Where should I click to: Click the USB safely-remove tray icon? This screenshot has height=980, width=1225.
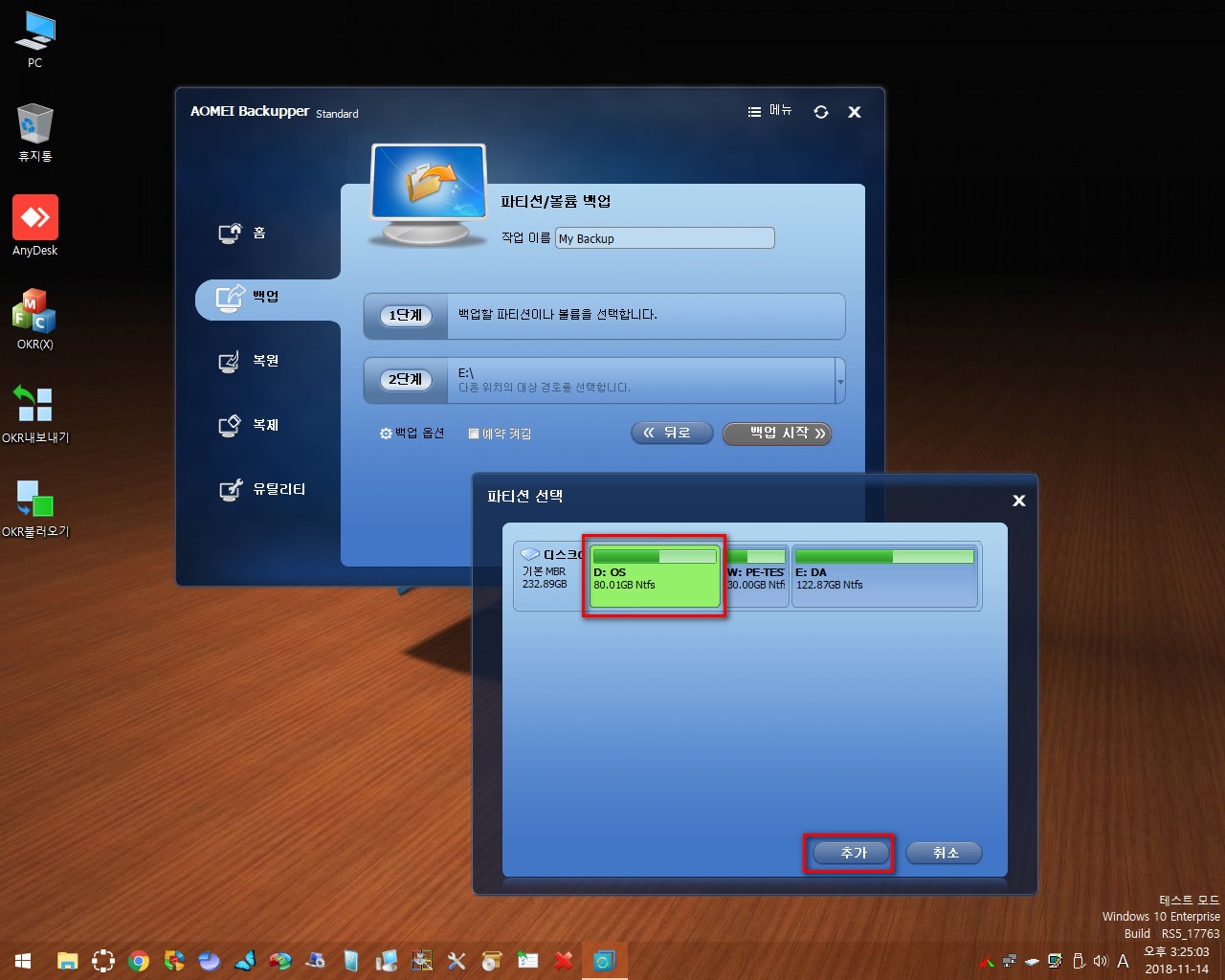tap(1079, 961)
